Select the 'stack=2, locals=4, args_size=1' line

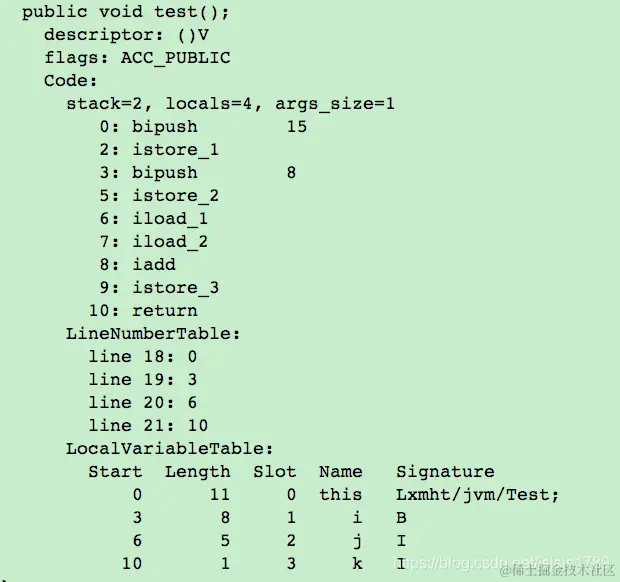230,104
